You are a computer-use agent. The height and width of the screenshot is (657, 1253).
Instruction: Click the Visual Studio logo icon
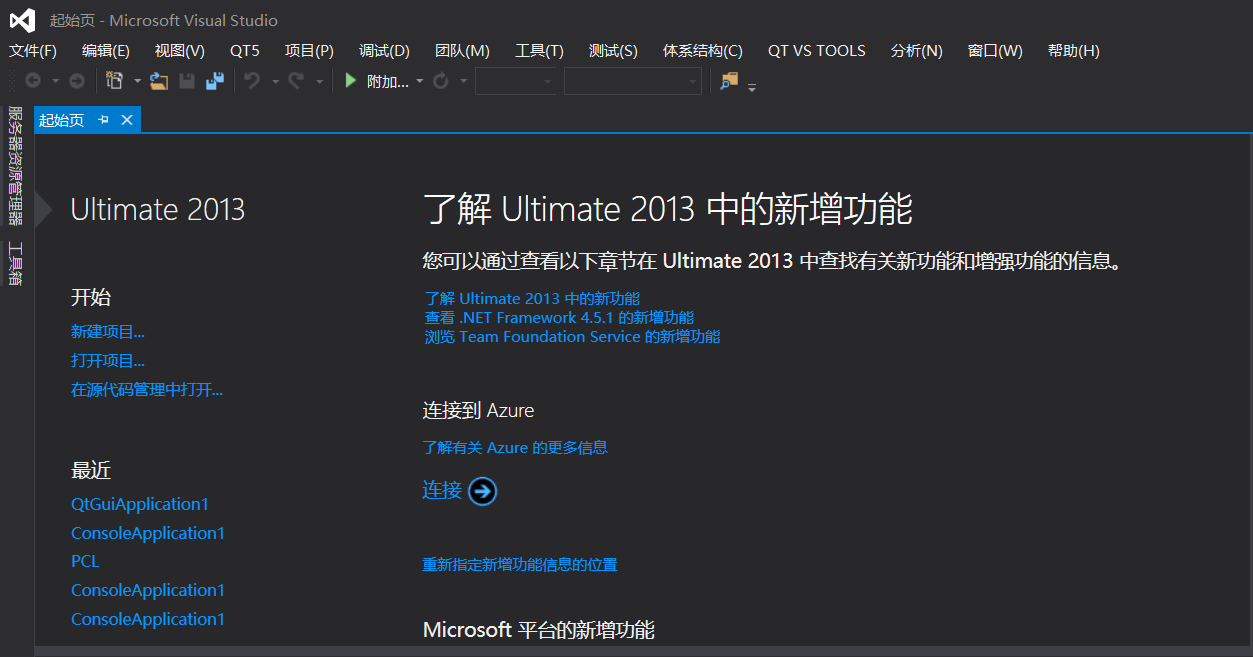[22, 20]
